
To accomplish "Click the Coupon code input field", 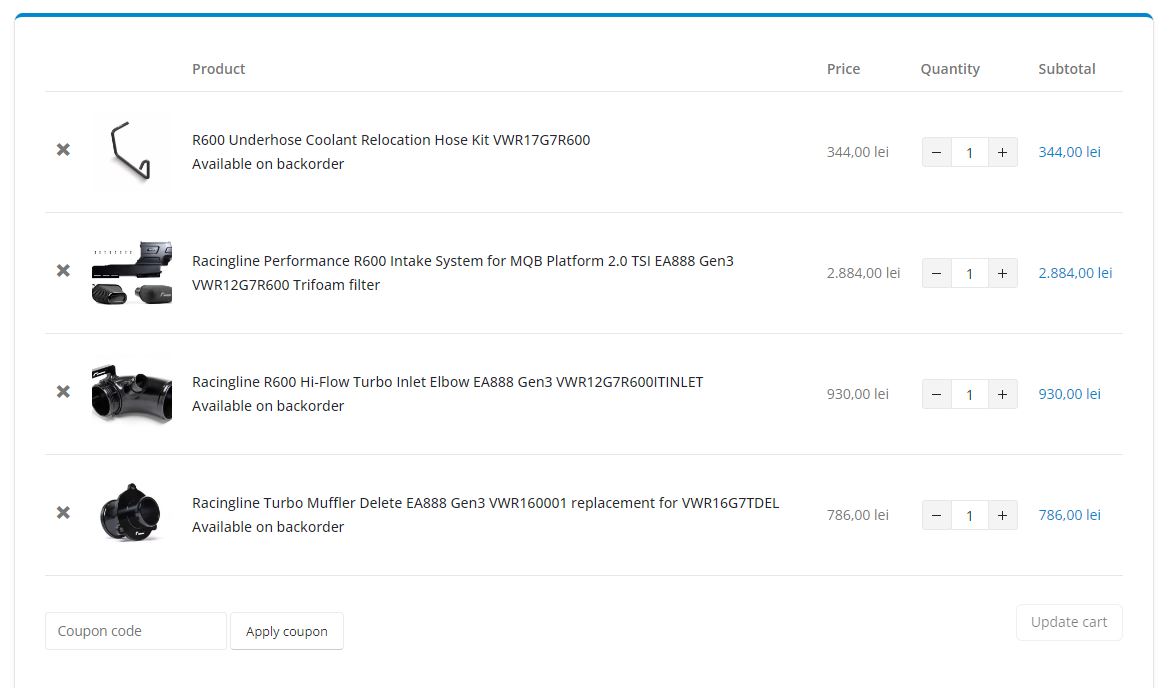I will point(135,631).
